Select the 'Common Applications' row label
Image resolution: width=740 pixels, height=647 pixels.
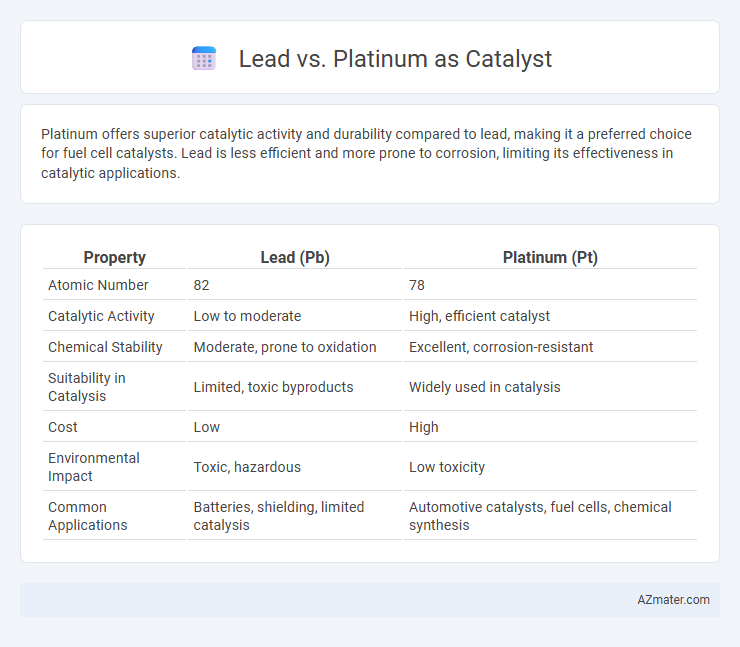[x=88, y=516]
